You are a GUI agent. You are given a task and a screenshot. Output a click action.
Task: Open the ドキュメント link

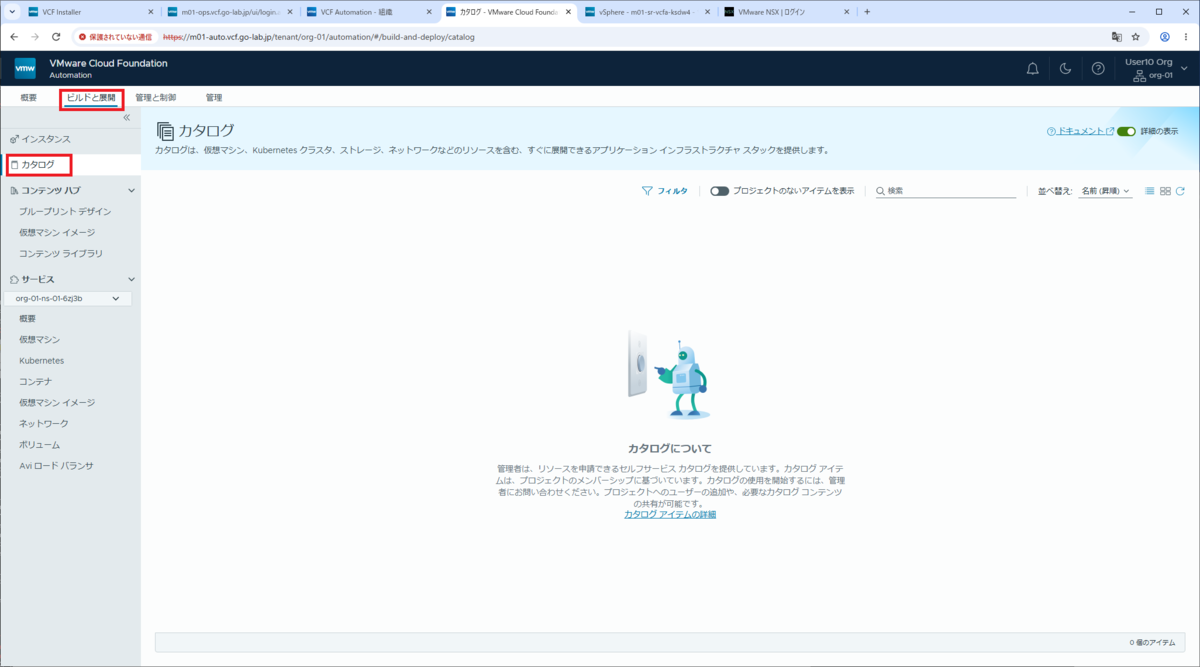[1080, 131]
